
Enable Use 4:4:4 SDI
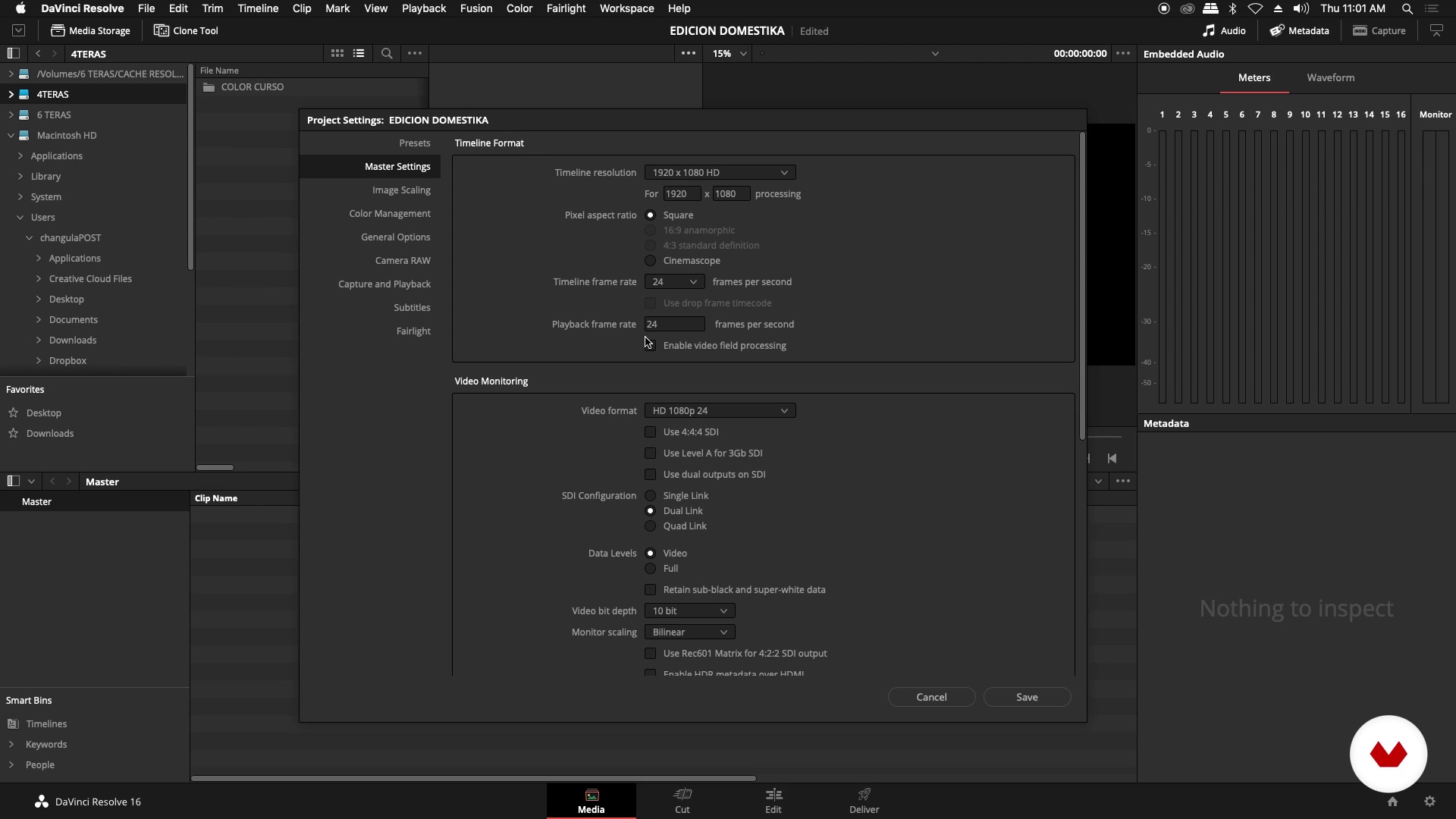pos(650,432)
